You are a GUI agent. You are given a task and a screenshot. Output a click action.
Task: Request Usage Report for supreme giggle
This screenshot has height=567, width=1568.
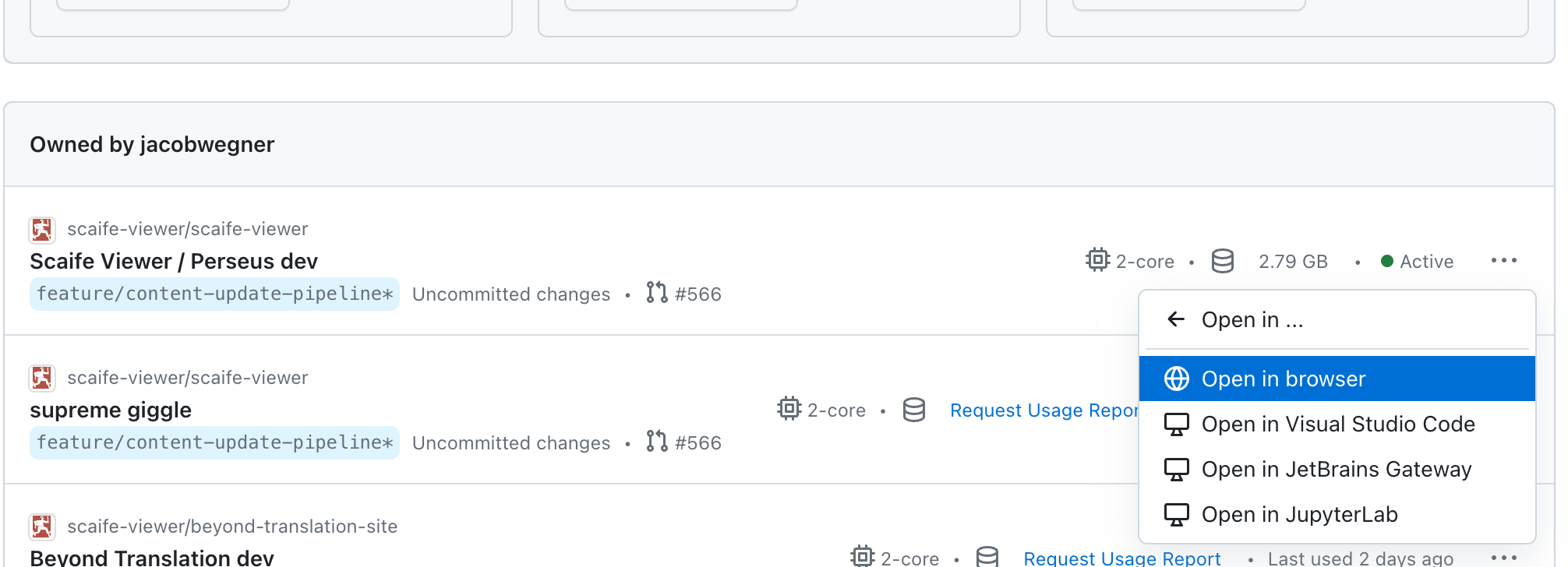[1043, 410]
